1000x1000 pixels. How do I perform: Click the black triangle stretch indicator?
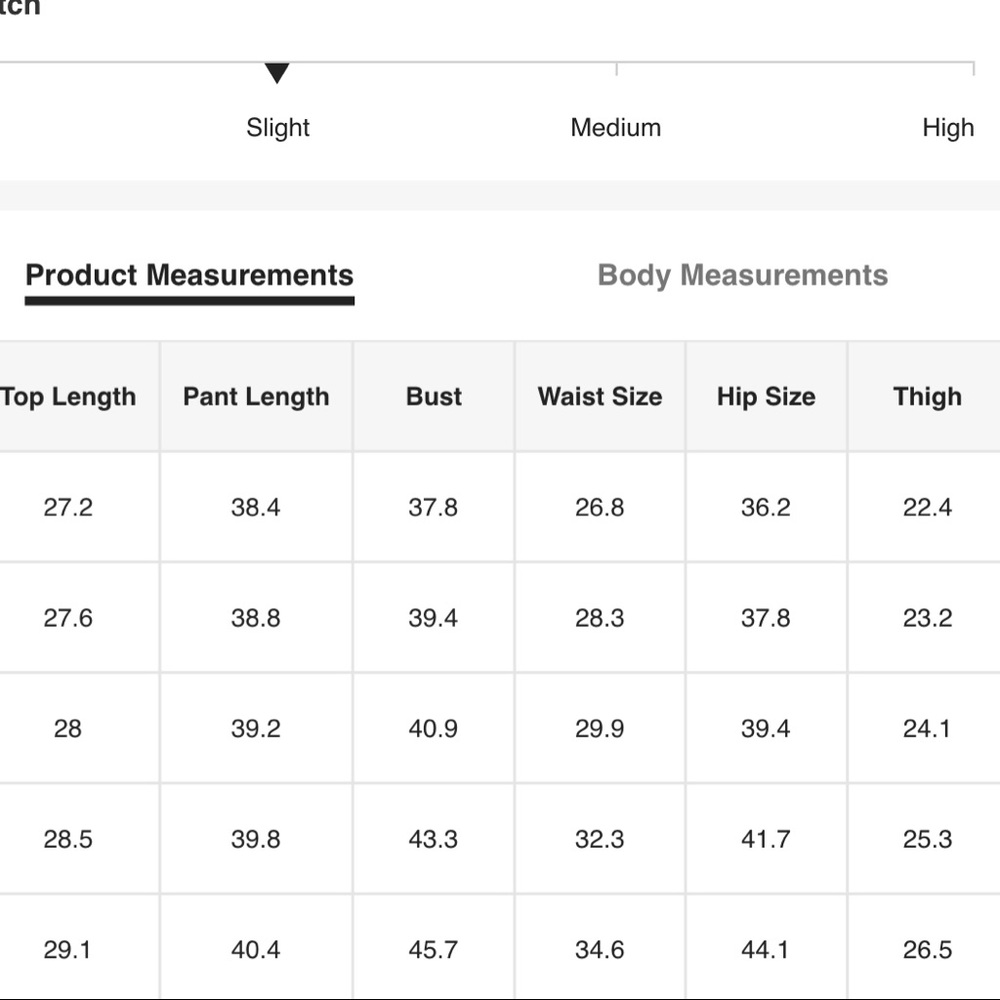click(x=277, y=73)
